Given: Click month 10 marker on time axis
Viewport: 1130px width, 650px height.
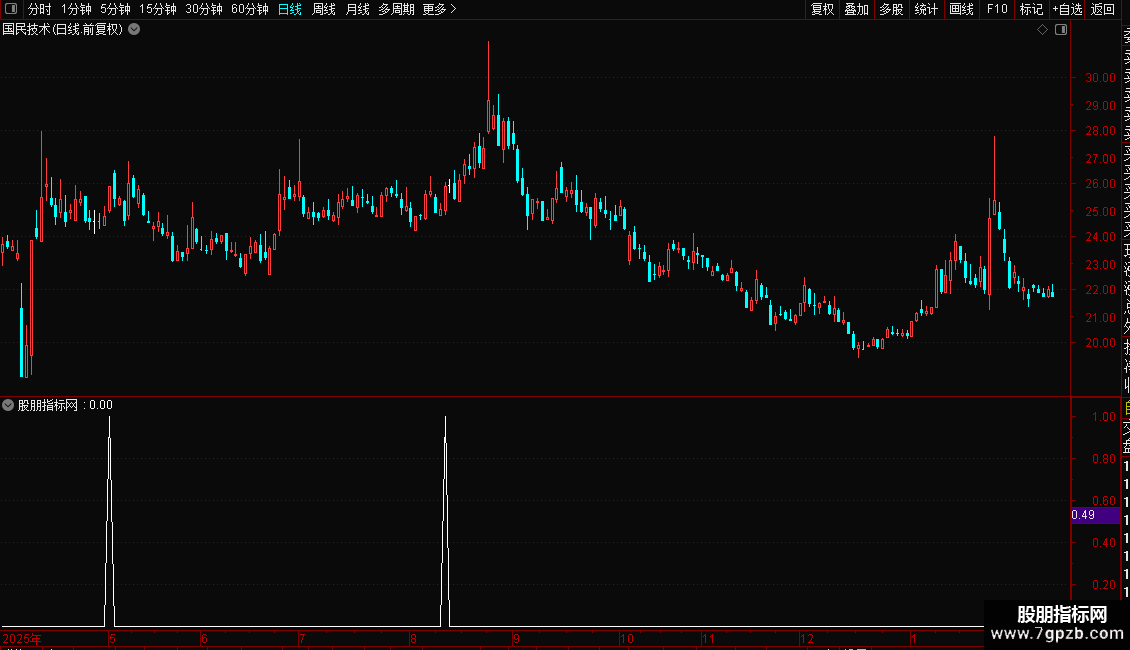Looking at the screenshot, I should pyautogui.click(x=626, y=639).
